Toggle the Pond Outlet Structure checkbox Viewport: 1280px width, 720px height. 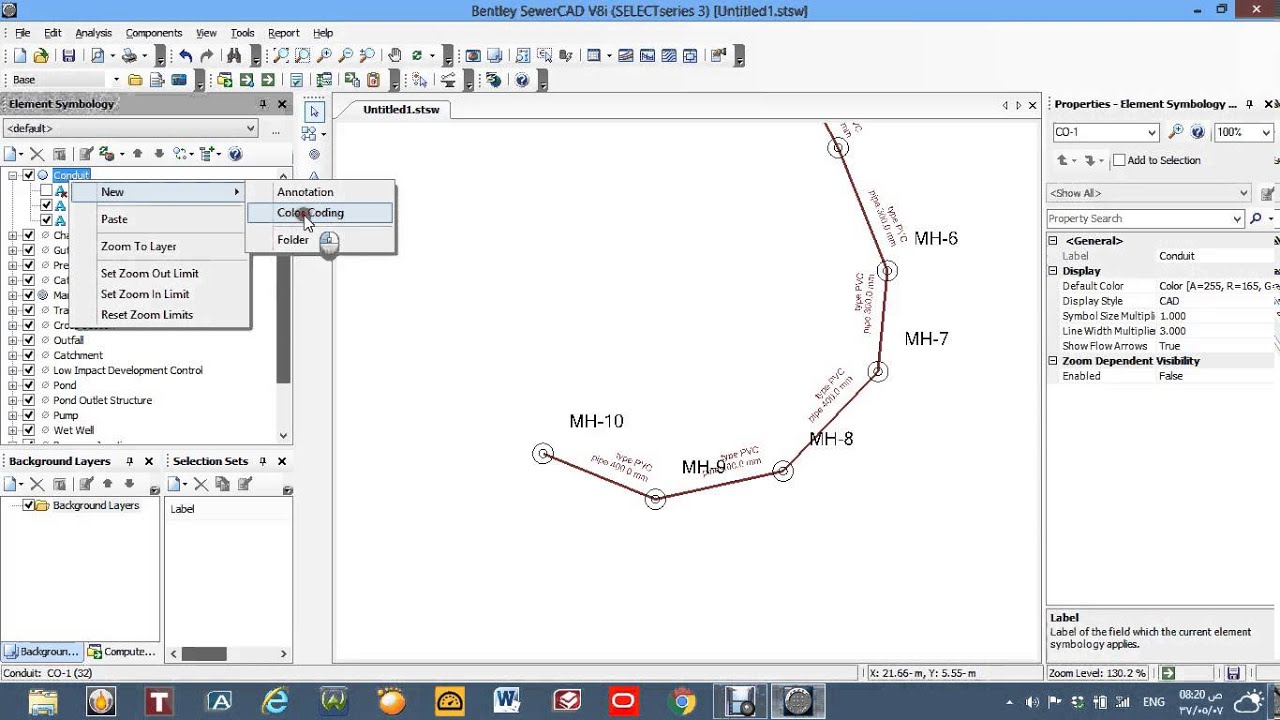click(x=28, y=400)
